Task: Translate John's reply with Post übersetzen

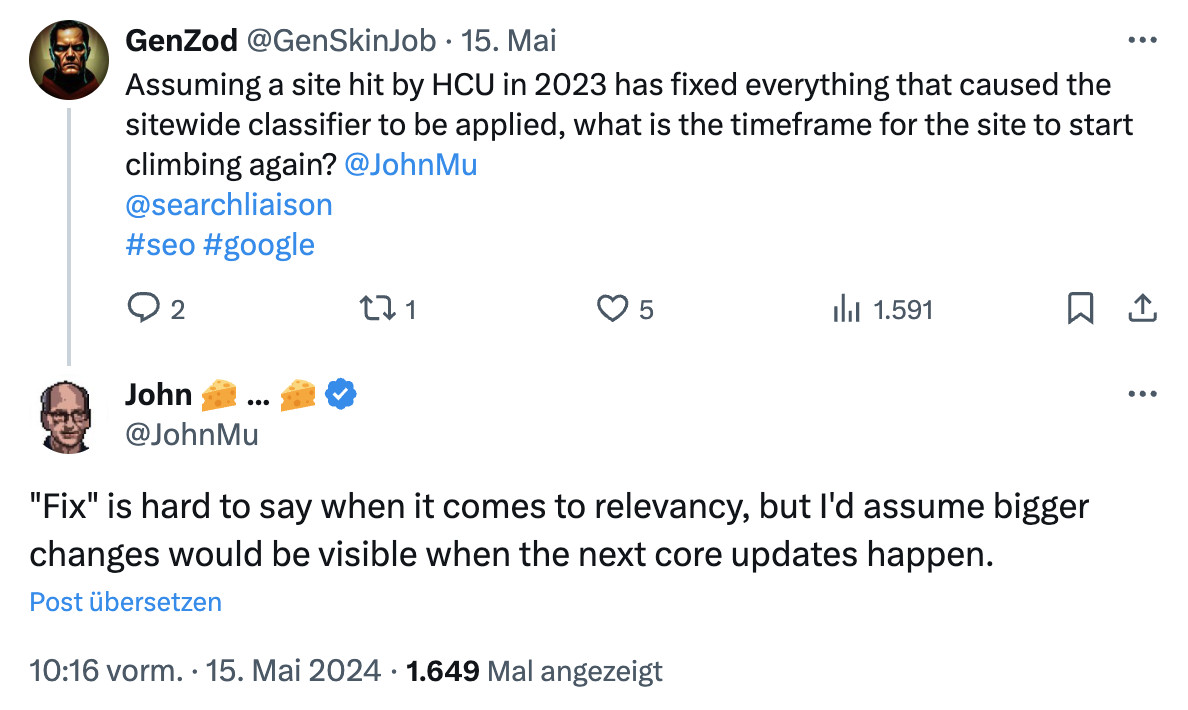Action: 124,602
